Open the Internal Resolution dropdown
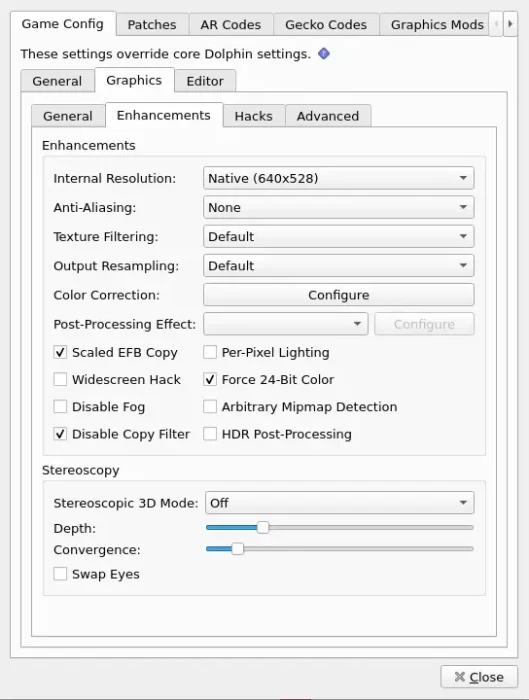Image resolution: width=529 pixels, height=700 pixels. pyautogui.click(x=338, y=178)
